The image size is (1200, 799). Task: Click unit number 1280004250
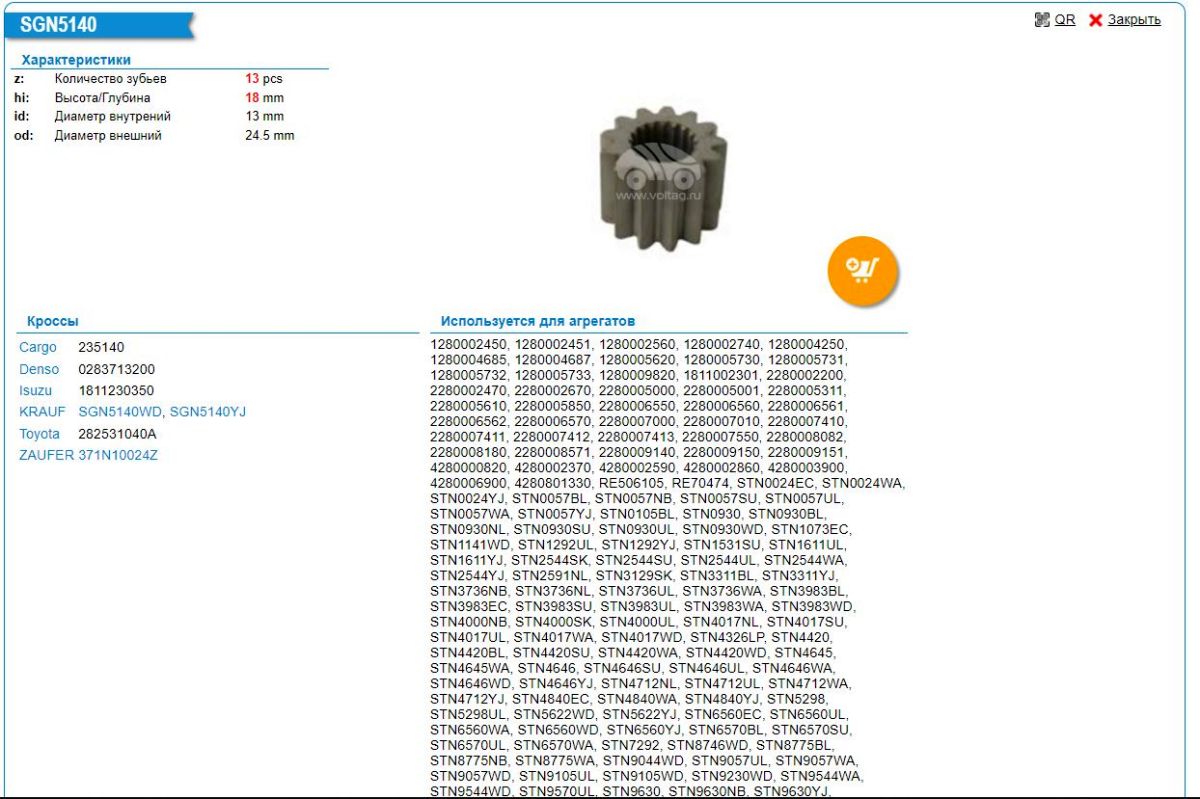(807, 344)
